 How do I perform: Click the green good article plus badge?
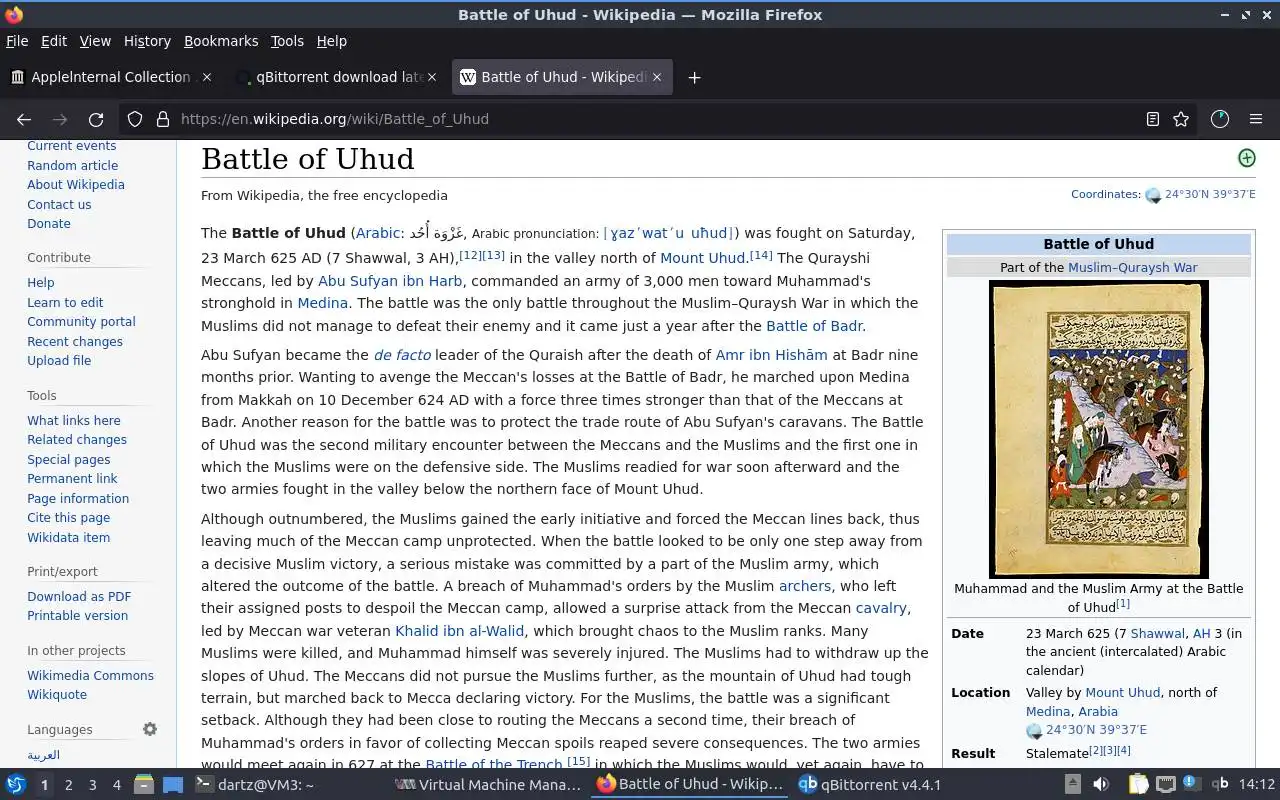1246,158
